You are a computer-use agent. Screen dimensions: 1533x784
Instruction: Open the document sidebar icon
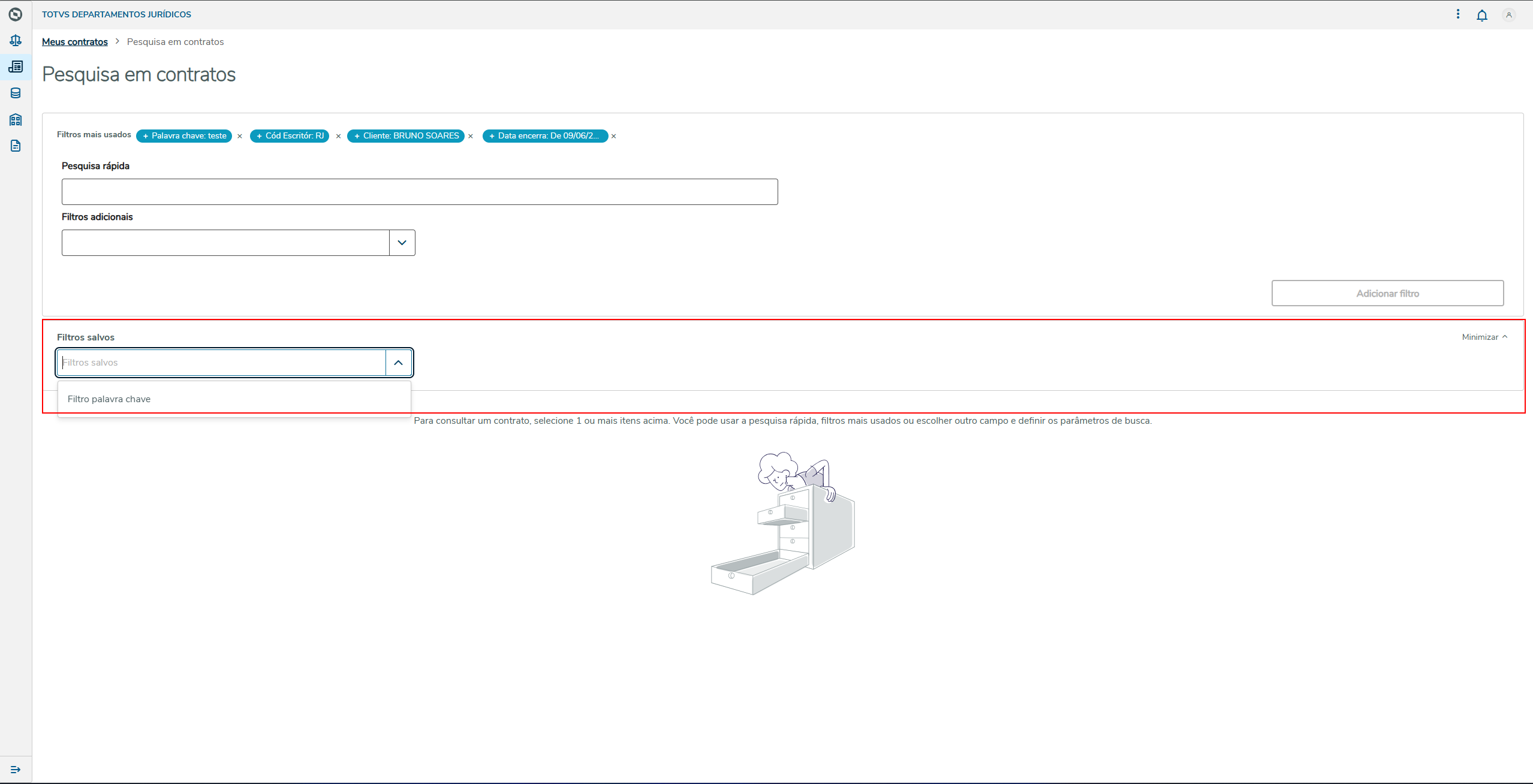16,146
